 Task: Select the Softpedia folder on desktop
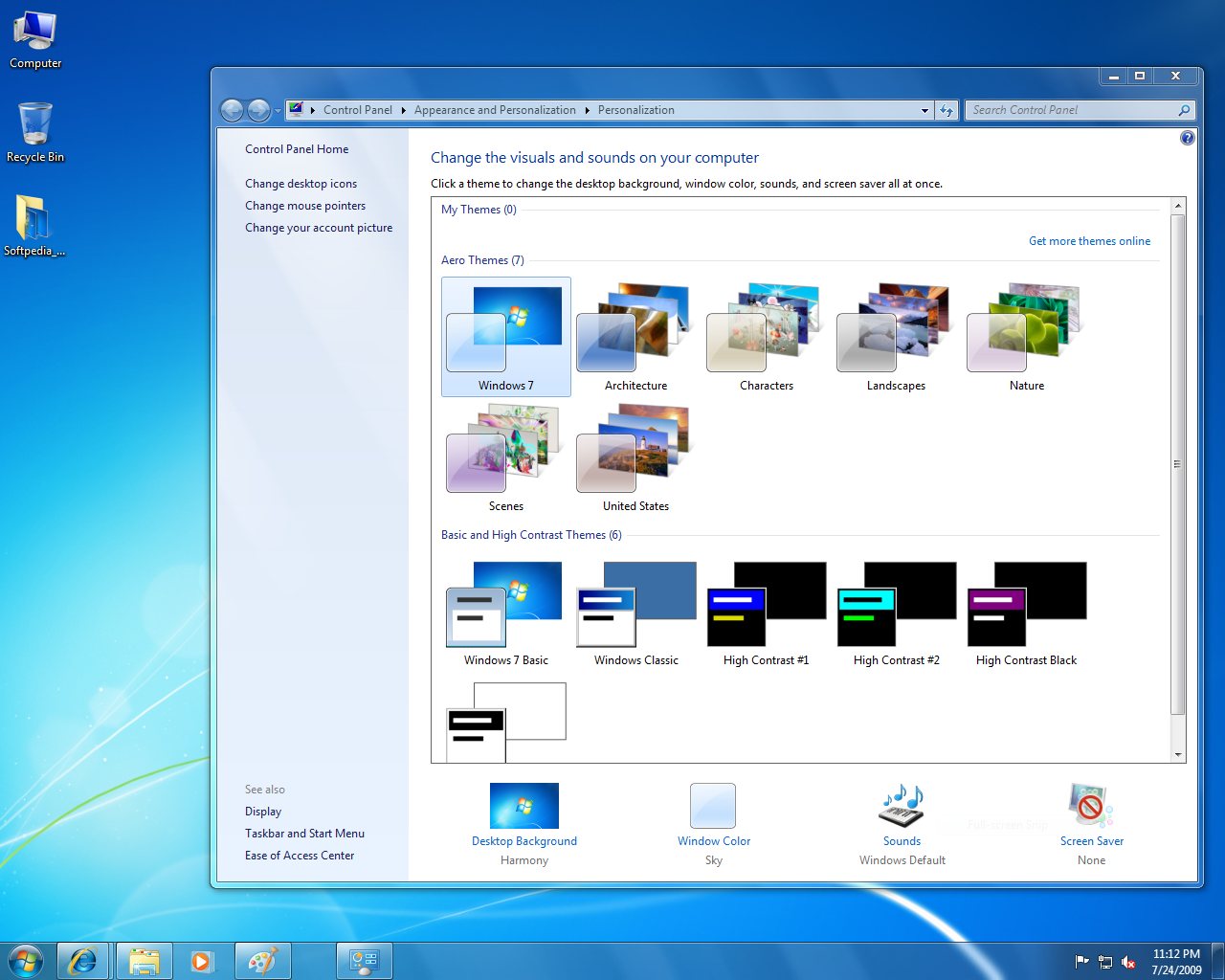click(x=34, y=226)
